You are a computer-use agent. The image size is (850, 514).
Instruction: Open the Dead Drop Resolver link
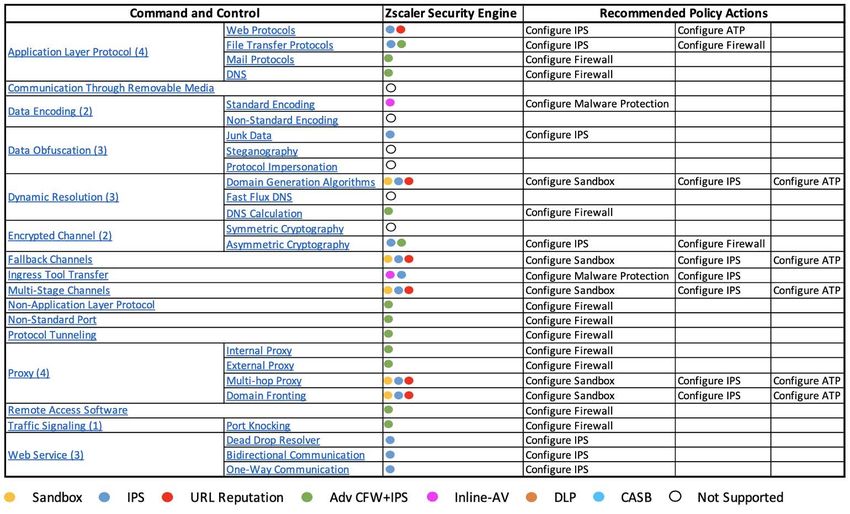coord(273,440)
